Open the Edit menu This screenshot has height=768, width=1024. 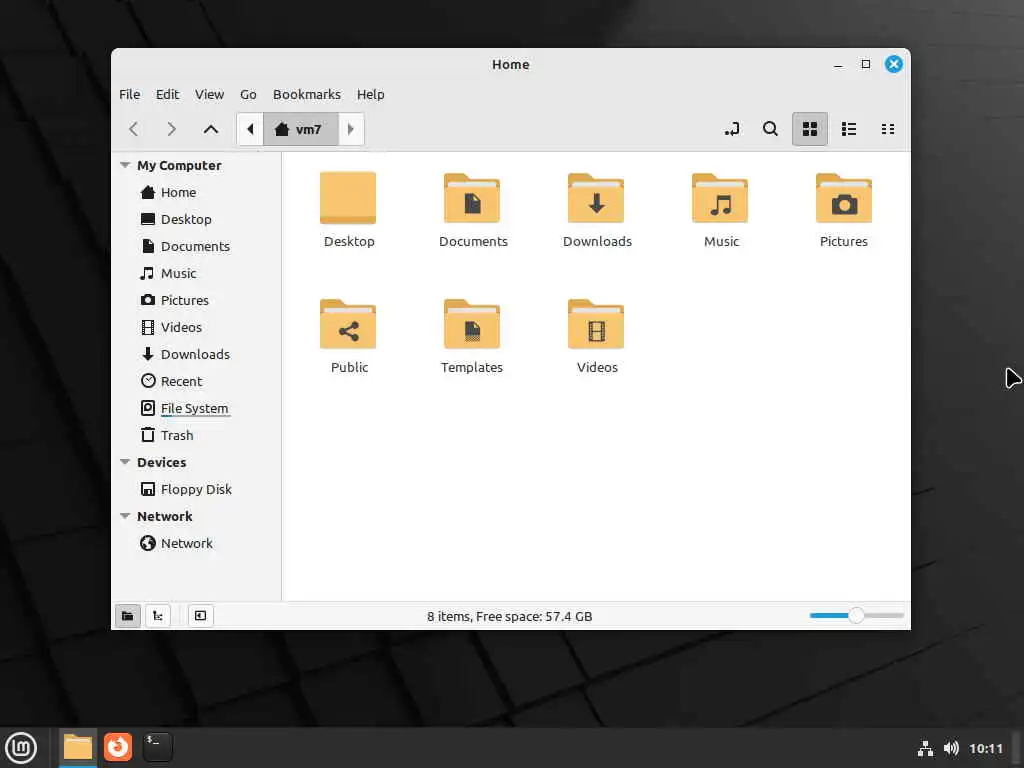[167, 95]
